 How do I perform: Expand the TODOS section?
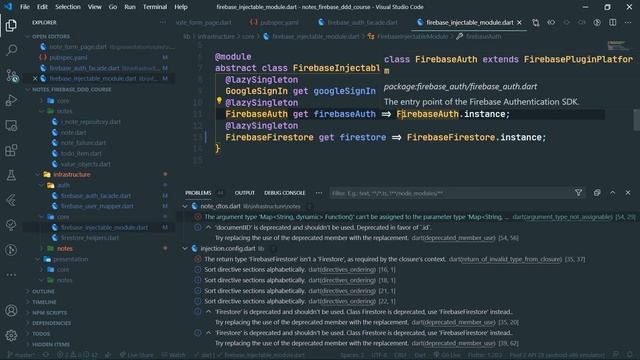(x=41, y=333)
